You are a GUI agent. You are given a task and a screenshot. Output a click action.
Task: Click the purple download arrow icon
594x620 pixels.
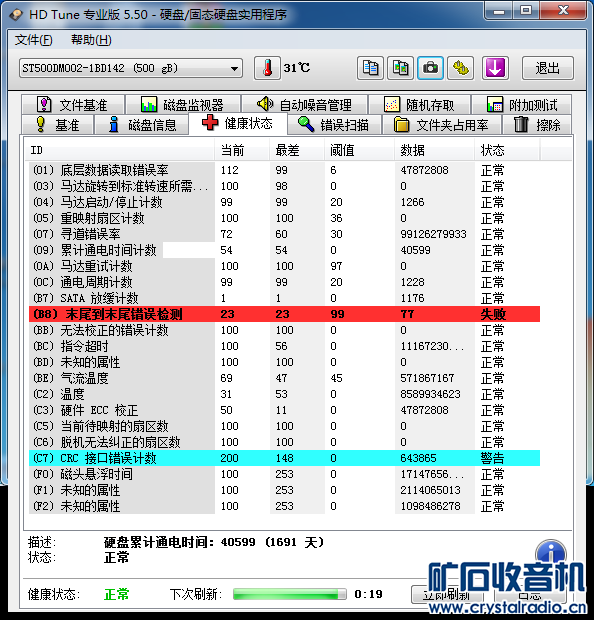tap(495, 68)
